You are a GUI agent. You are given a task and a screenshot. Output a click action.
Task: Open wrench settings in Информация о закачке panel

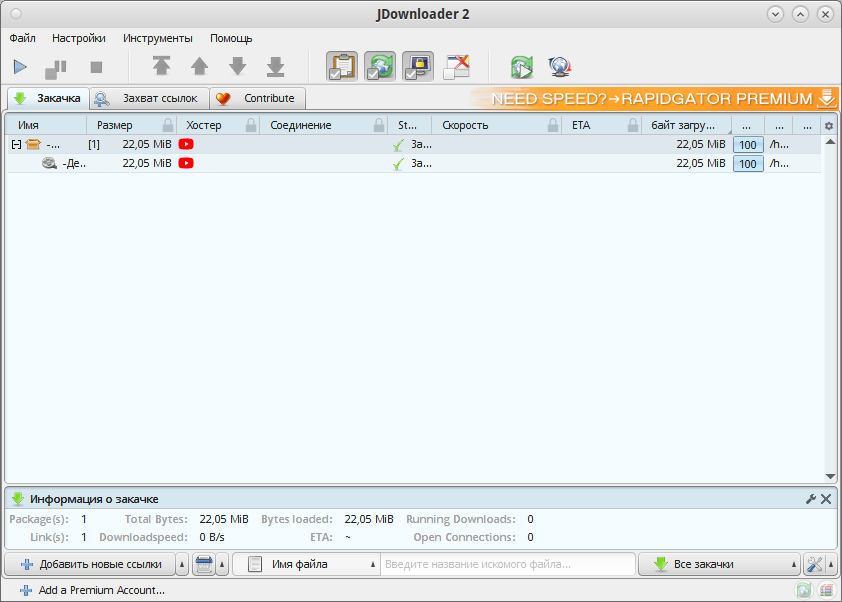[x=811, y=499]
